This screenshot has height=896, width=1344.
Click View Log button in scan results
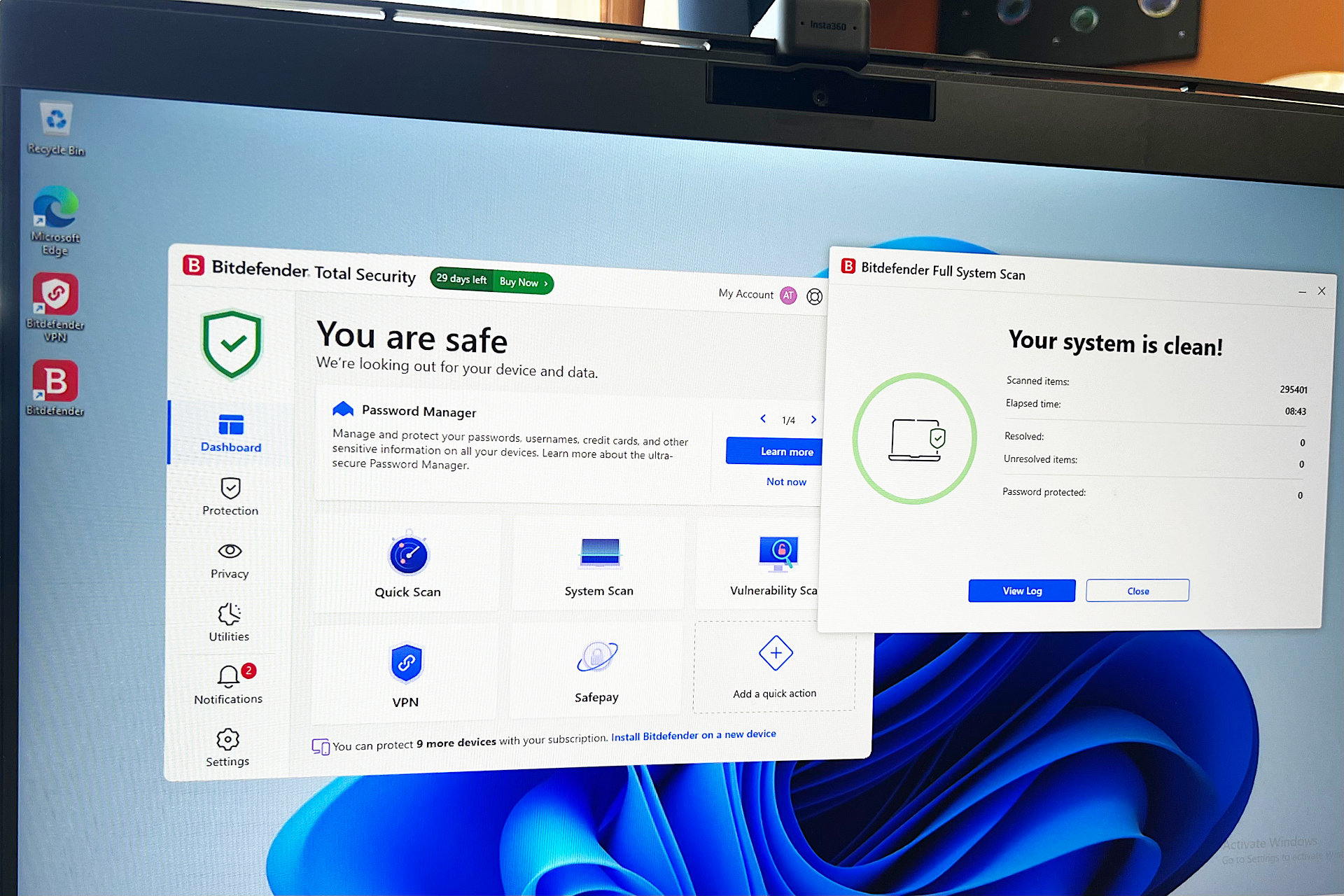[x=1023, y=591]
